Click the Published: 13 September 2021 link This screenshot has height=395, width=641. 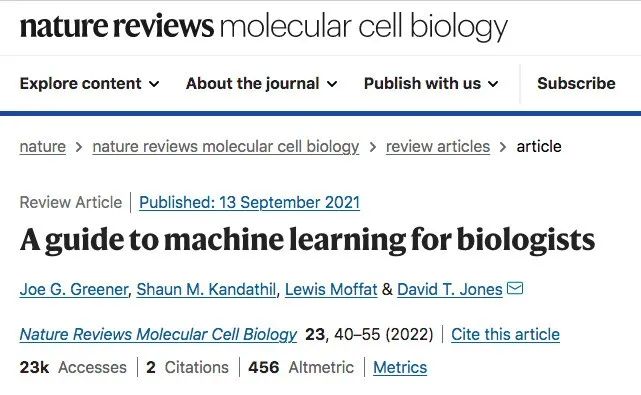tap(249, 202)
